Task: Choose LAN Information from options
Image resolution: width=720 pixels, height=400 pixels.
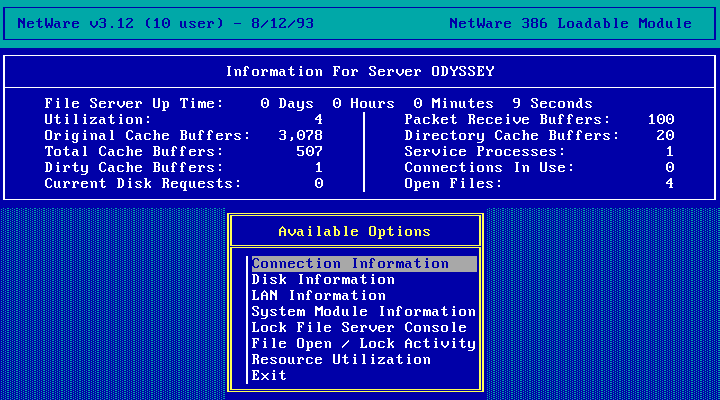Action: pyautogui.click(x=318, y=296)
